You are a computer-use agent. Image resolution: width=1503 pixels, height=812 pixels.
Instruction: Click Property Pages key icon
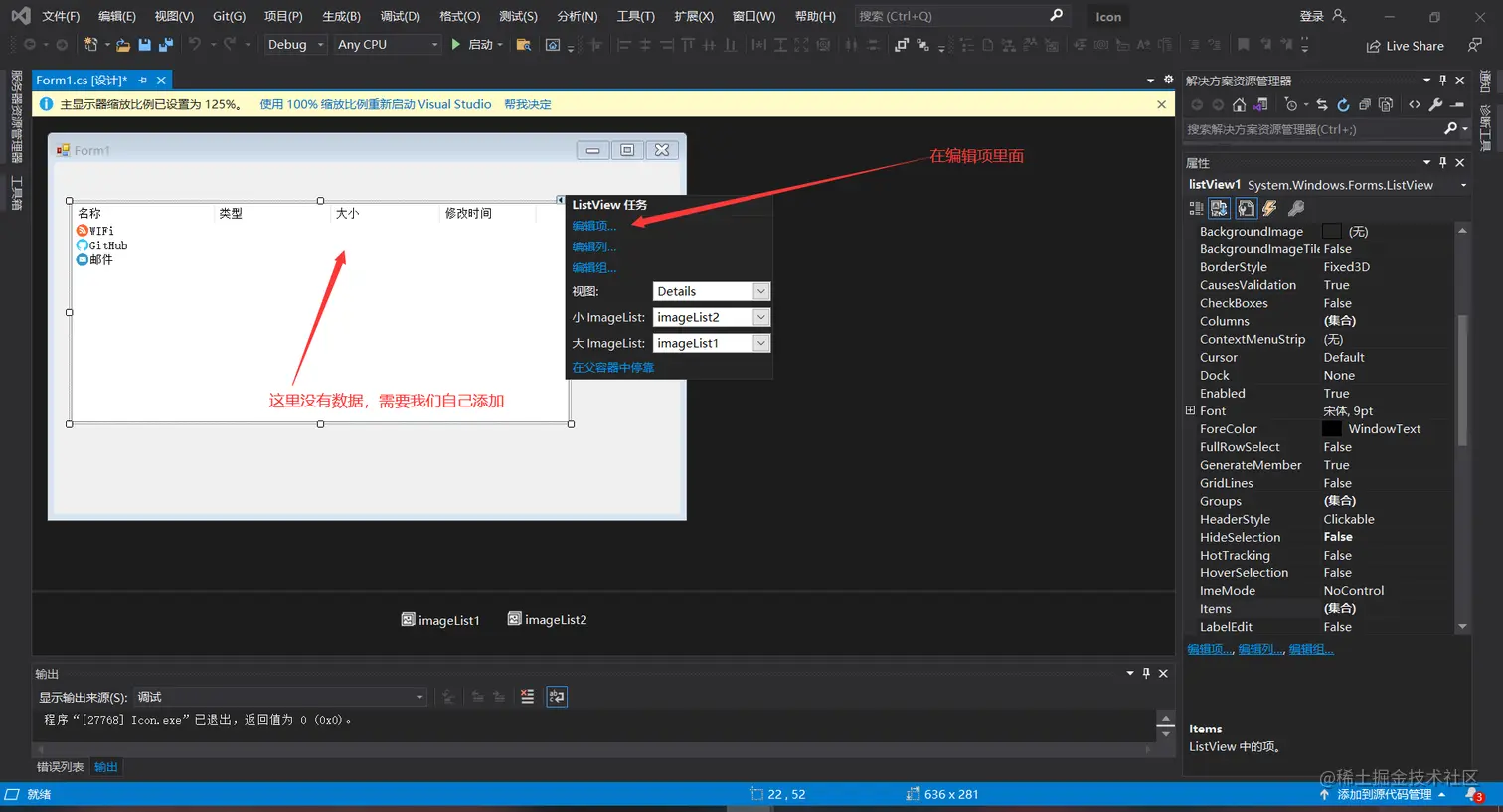pyautogui.click(x=1296, y=208)
